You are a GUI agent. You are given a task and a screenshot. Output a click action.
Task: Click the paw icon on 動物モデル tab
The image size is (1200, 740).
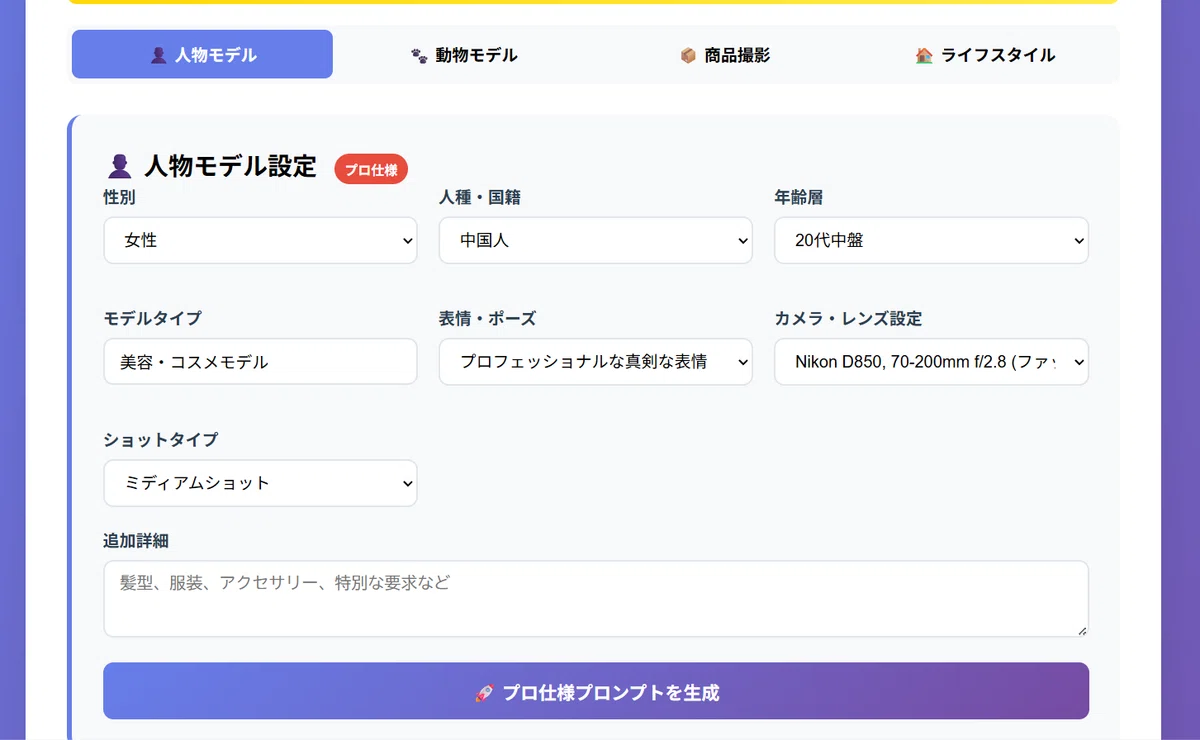click(419, 56)
